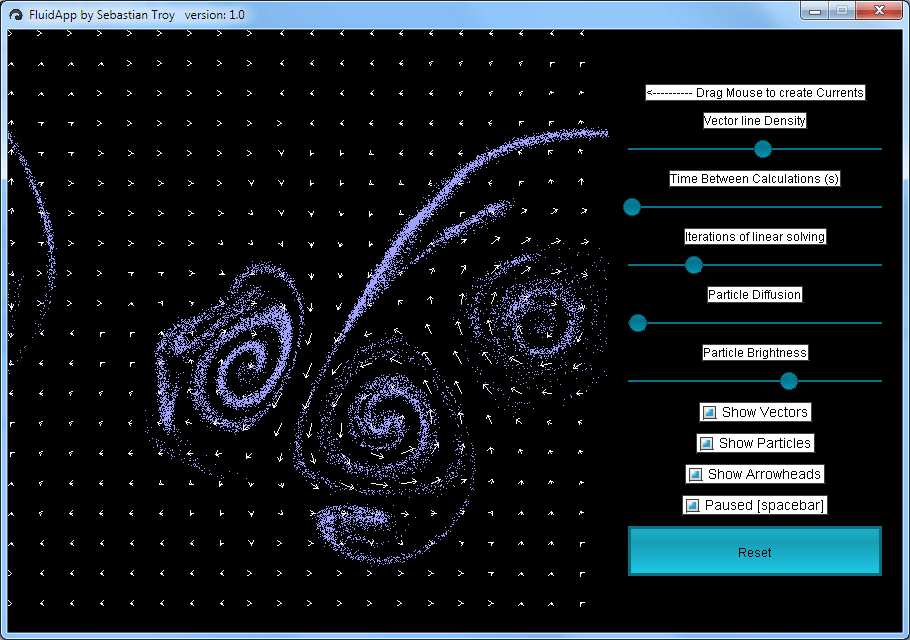This screenshot has height=640, width=910.
Task: Toggle the Paused [spacebar] checkbox
Action: click(692, 505)
